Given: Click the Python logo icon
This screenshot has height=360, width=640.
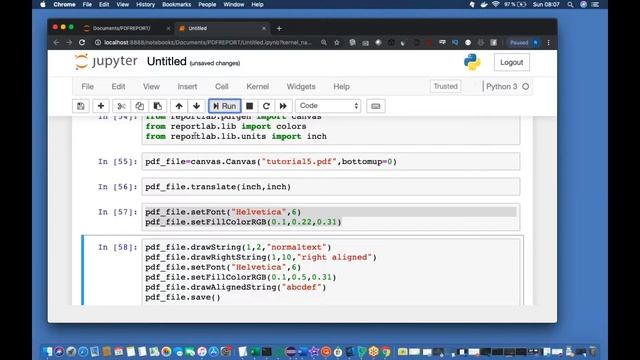Looking at the screenshot, I should click(472, 62).
